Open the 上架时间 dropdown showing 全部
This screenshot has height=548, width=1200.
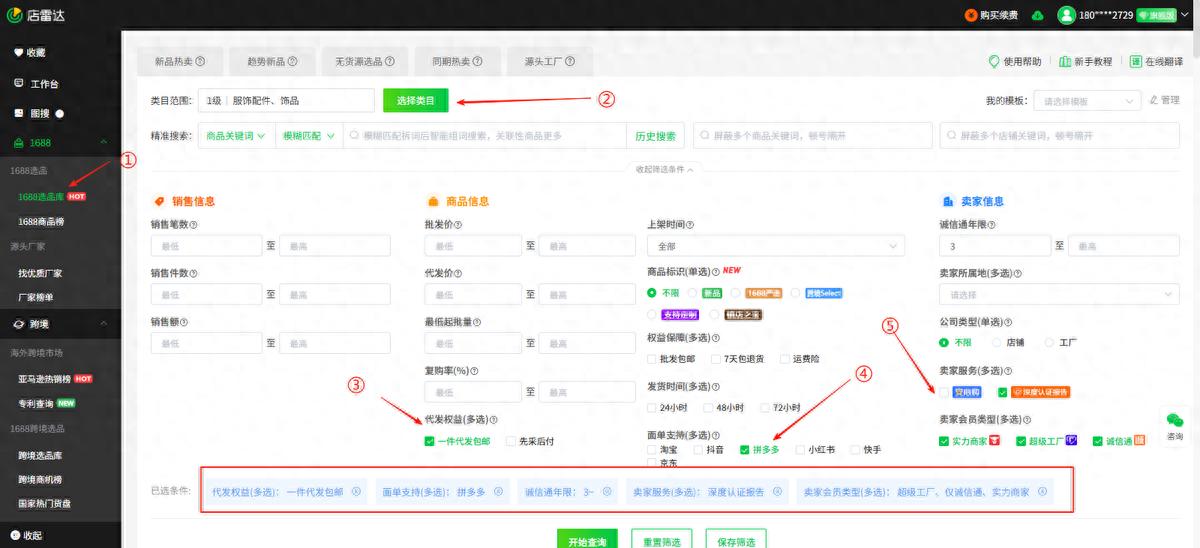coord(775,246)
